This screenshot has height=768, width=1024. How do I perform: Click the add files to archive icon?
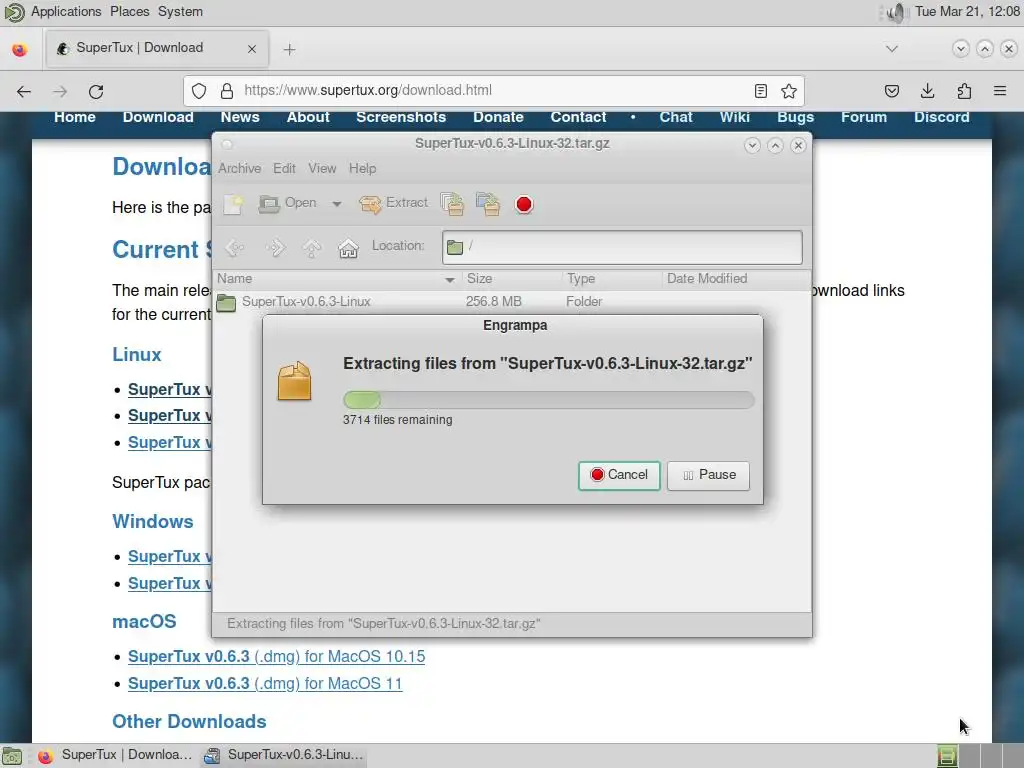(x=452, y=204)
